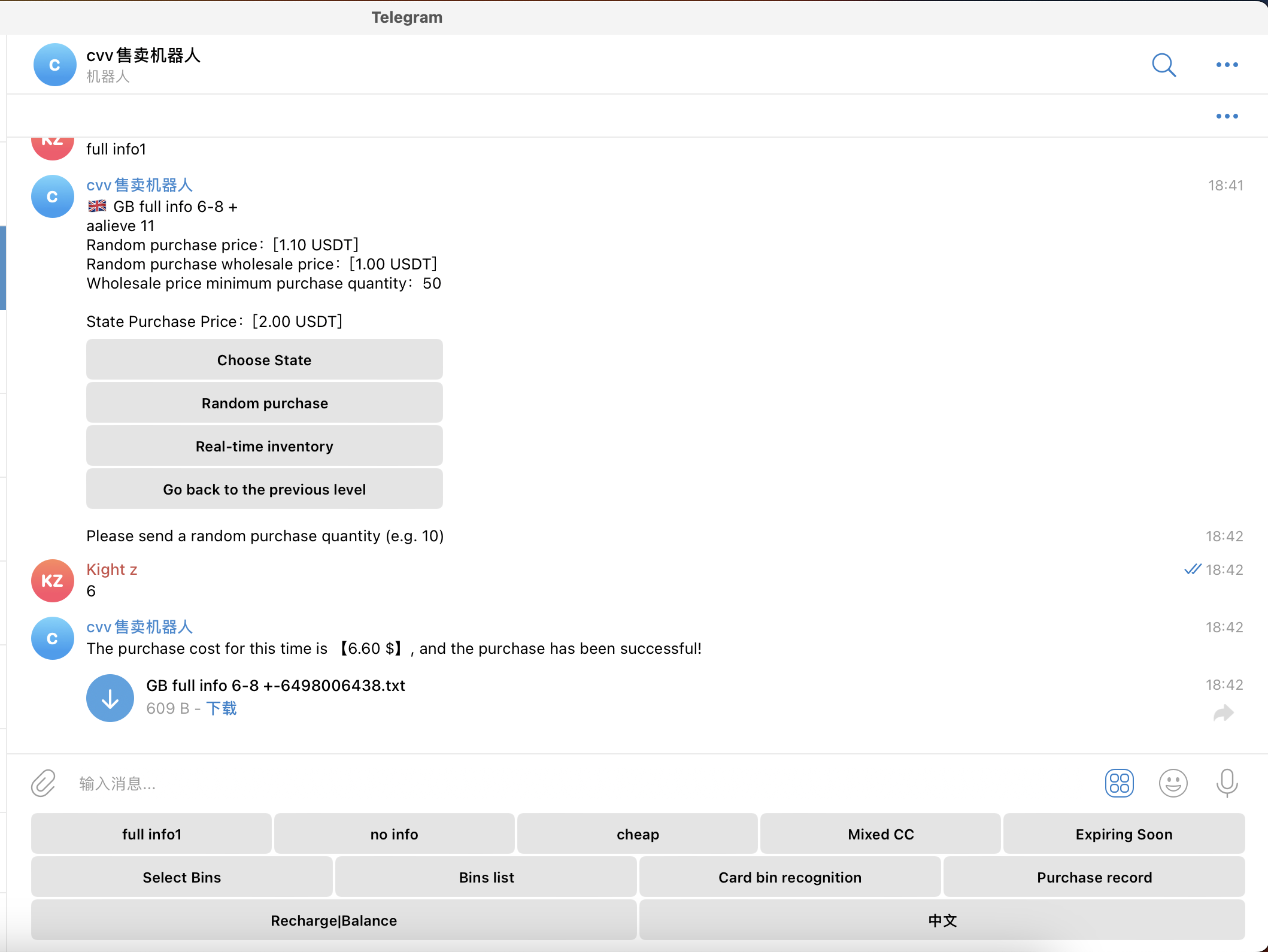Open Real-time inventory
This screenshot has height=952, width=1268.
click(x=265, y=446)
